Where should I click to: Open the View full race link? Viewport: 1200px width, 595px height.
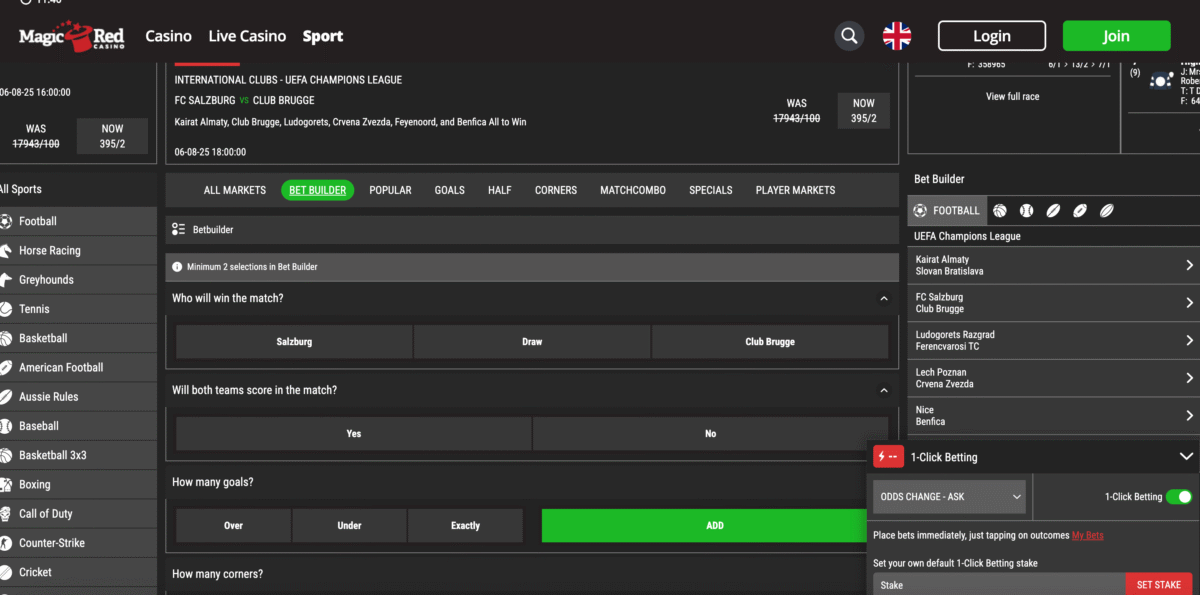(1013, 97)
